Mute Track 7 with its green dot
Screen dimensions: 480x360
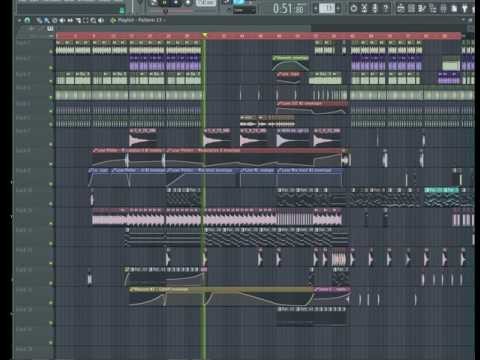51,144
